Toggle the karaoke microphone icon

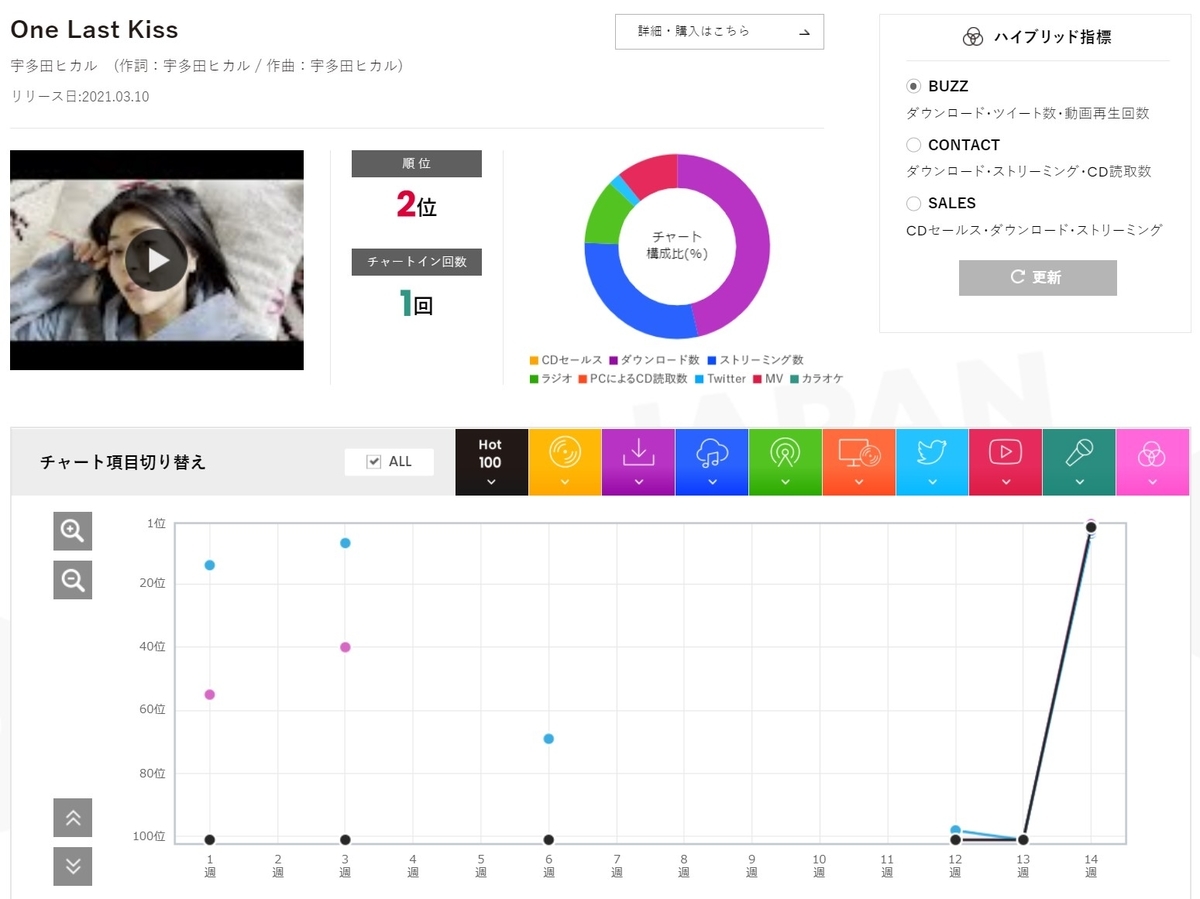[1079, 462]
